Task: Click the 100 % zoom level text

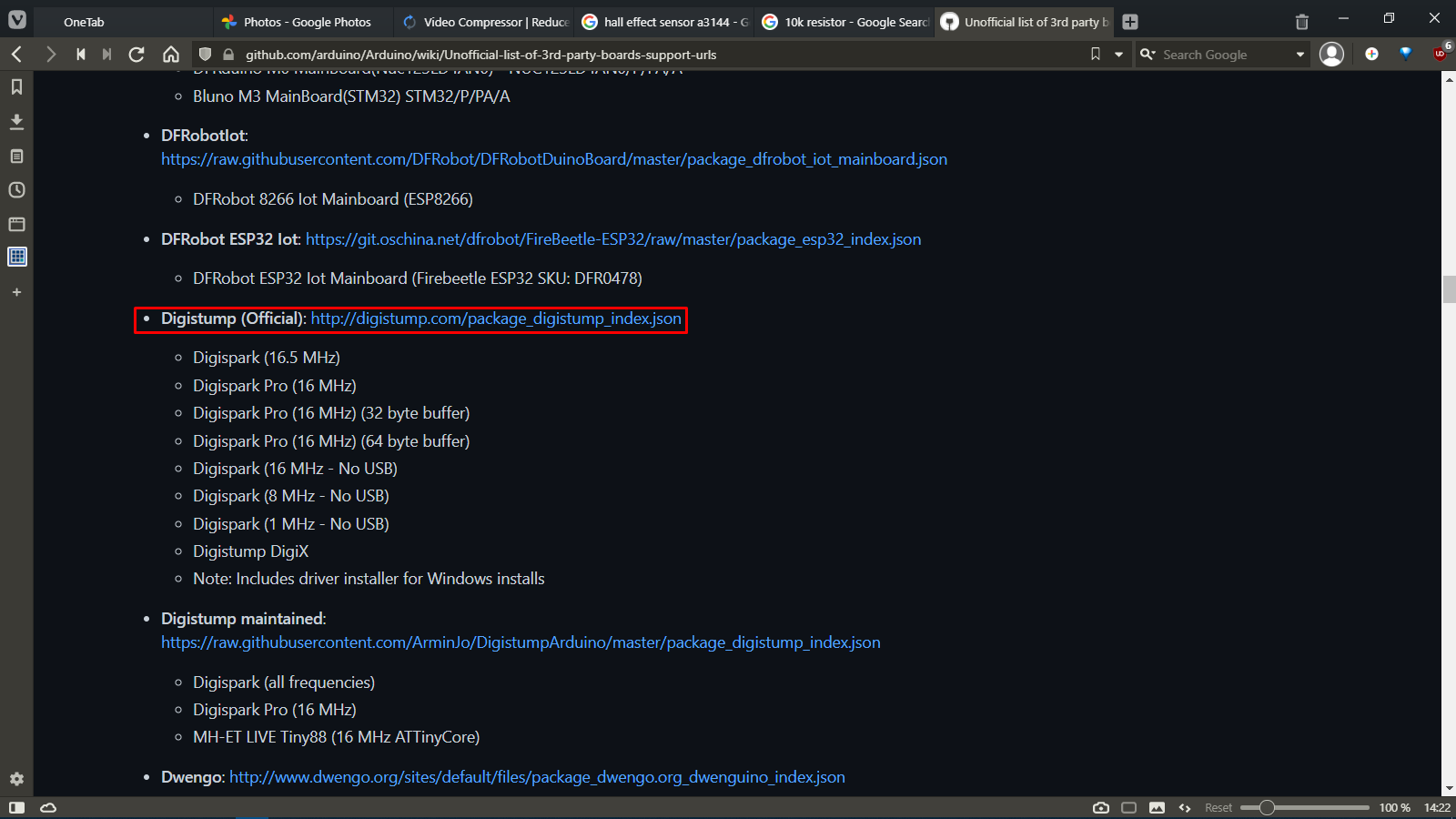Action: pyautogui.click(x=1394, y=808)
